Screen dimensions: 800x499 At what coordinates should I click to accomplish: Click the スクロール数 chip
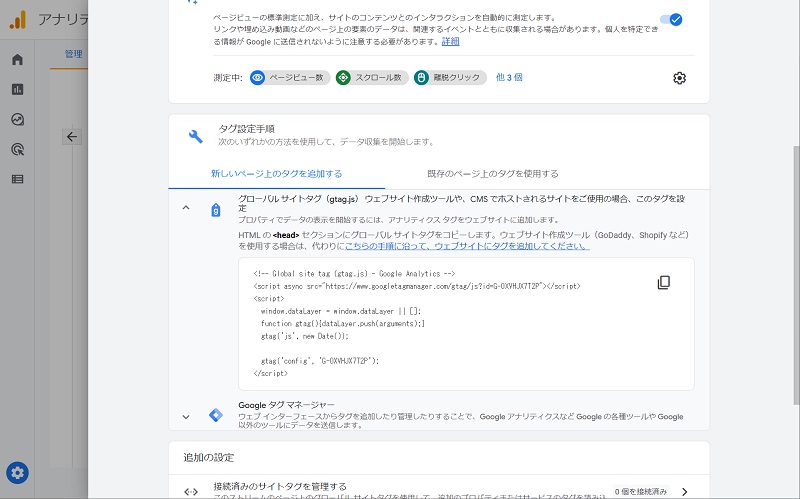point(372,78)
